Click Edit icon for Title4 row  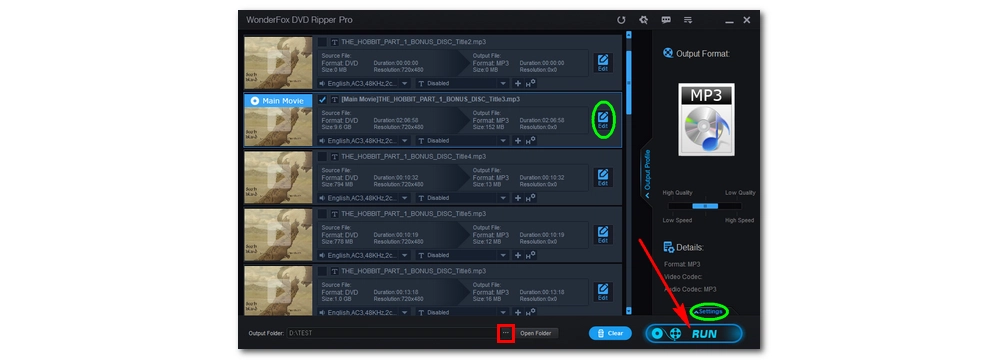click(x=603, y=177)
